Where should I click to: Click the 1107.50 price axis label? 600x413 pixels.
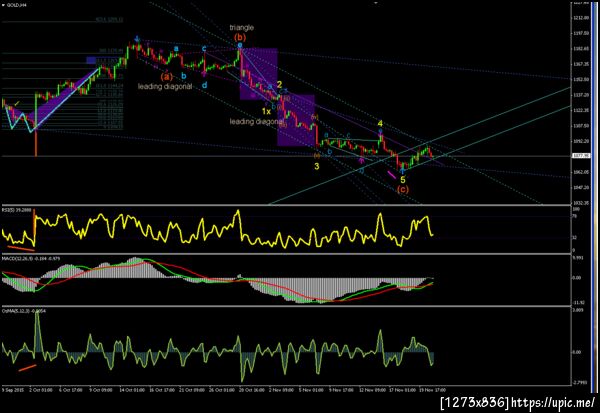point(581,126)
